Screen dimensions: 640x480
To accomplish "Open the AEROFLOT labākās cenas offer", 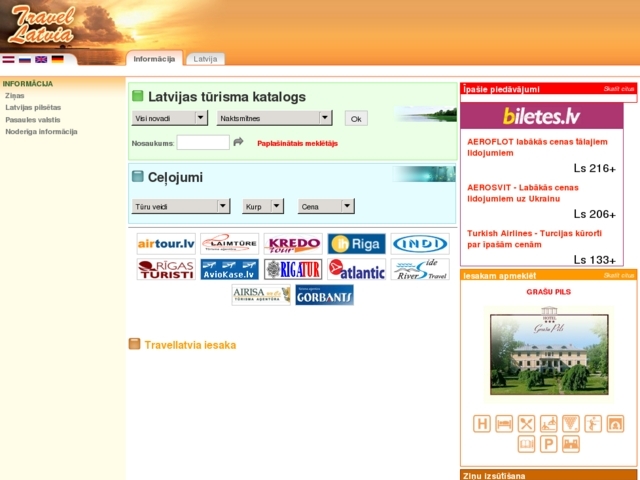I will click(x=537, y=147).
